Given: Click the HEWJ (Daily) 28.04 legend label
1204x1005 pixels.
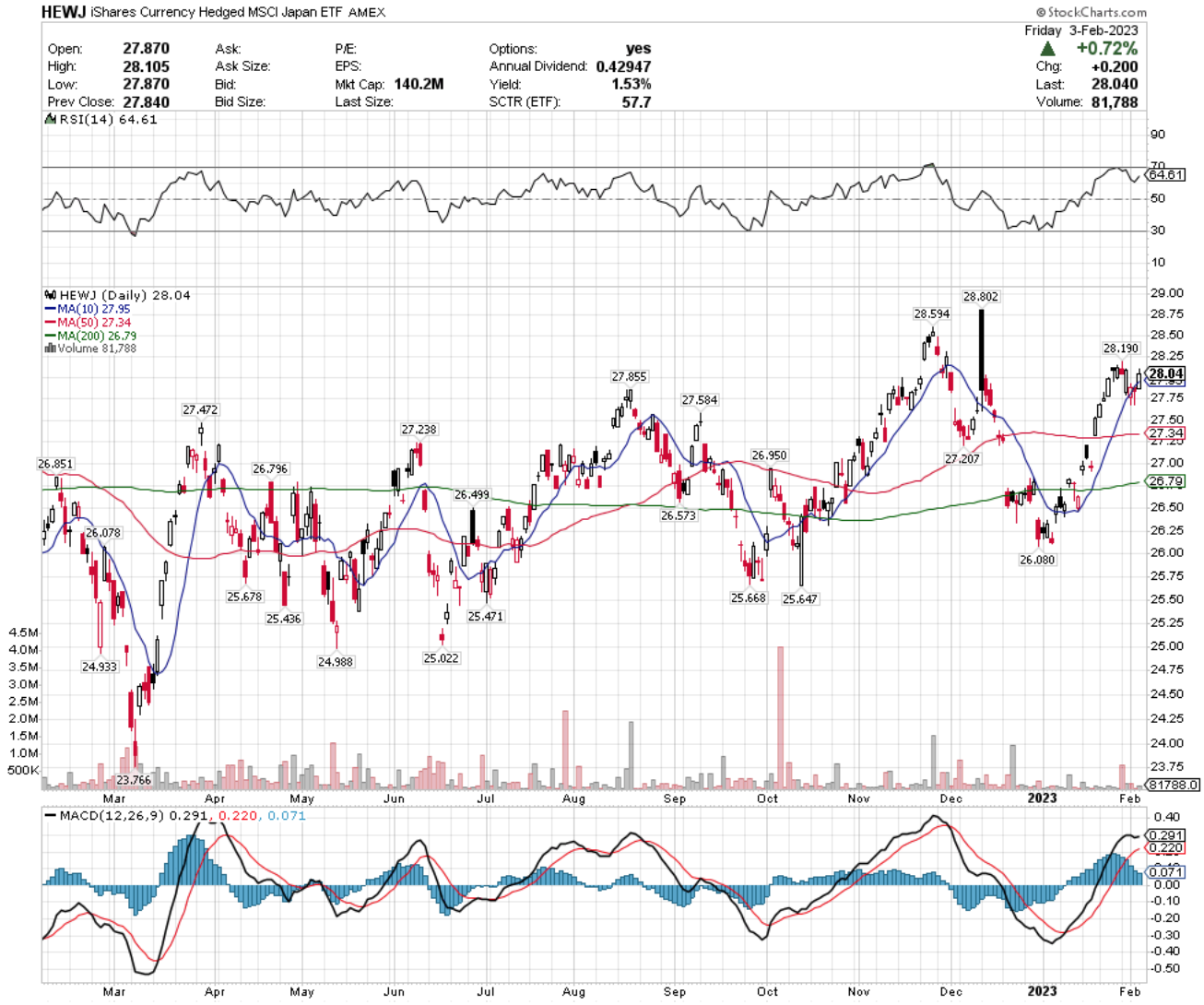Looking at the screenshot, I should [124, 296].
